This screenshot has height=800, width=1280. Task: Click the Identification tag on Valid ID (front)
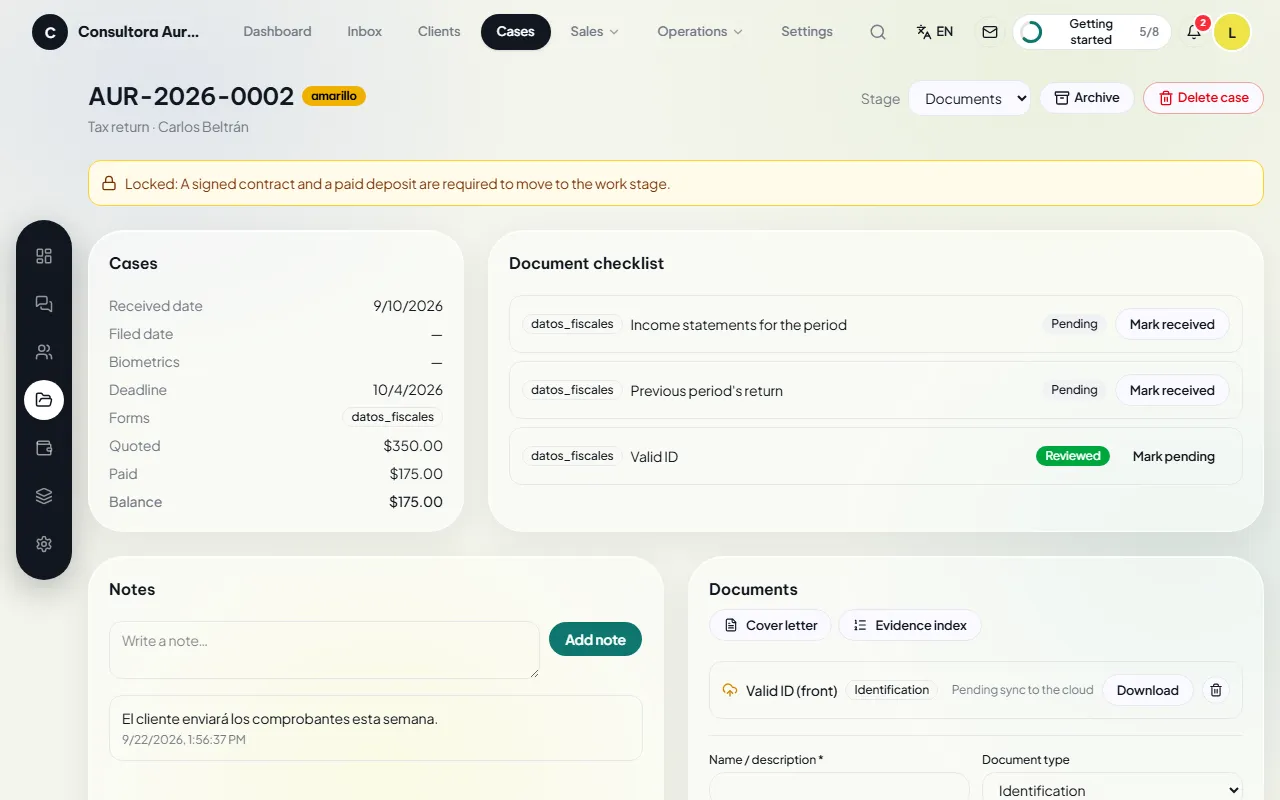click(x=892, y=690)
